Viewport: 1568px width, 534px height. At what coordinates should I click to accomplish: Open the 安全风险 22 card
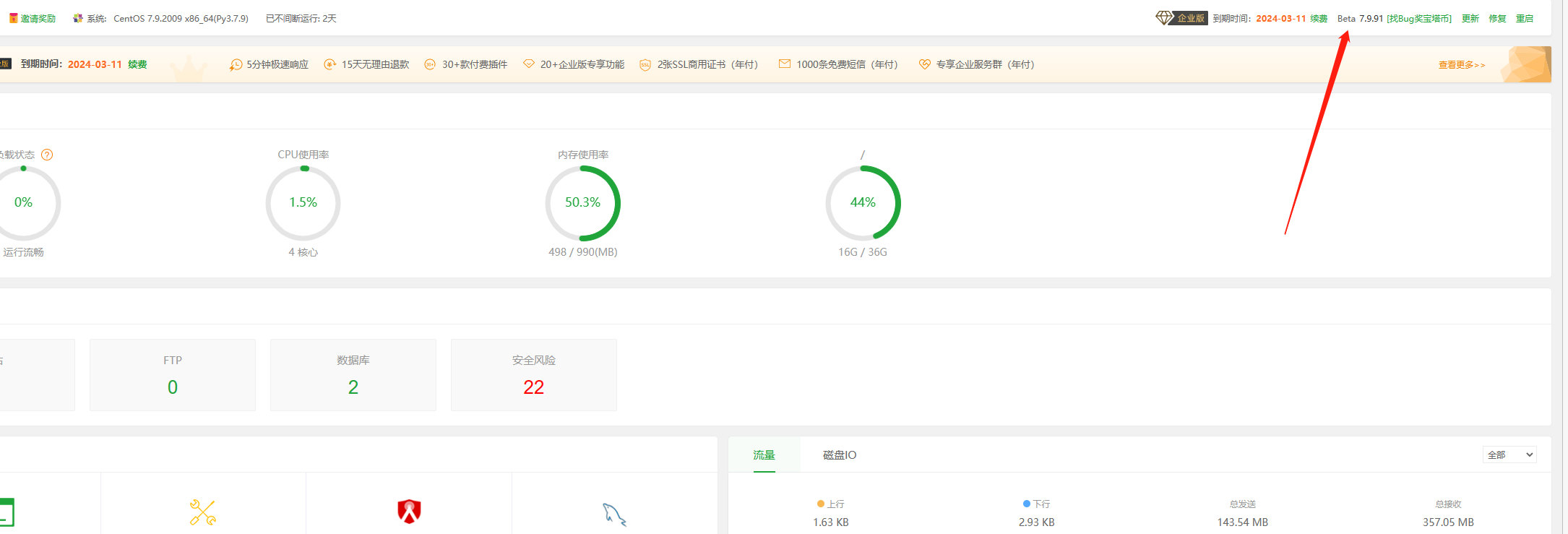[x=534, y=375]
